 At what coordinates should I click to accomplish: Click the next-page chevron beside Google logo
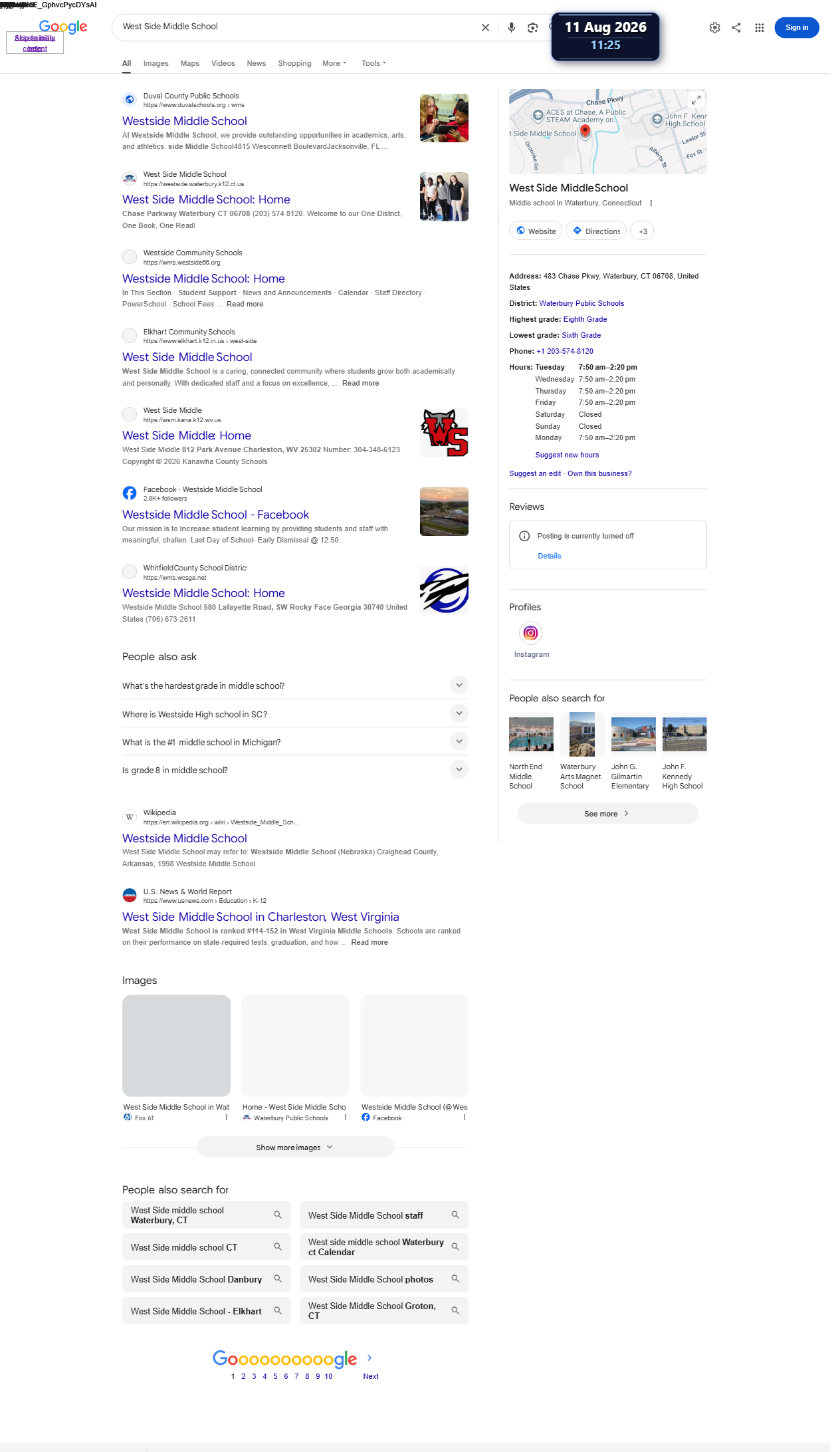pos(369,1358)
